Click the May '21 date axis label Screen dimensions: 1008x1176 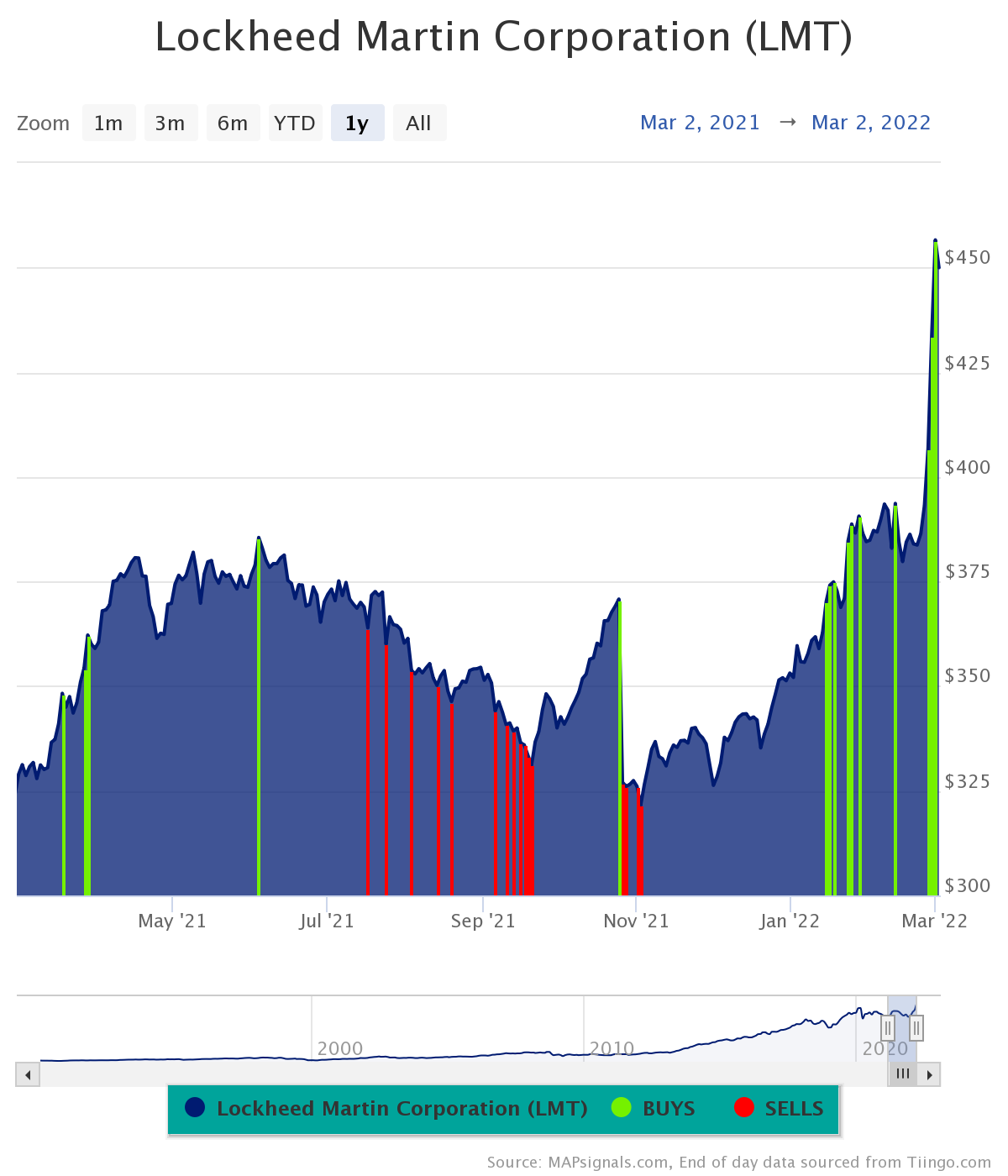pos(172,921)
